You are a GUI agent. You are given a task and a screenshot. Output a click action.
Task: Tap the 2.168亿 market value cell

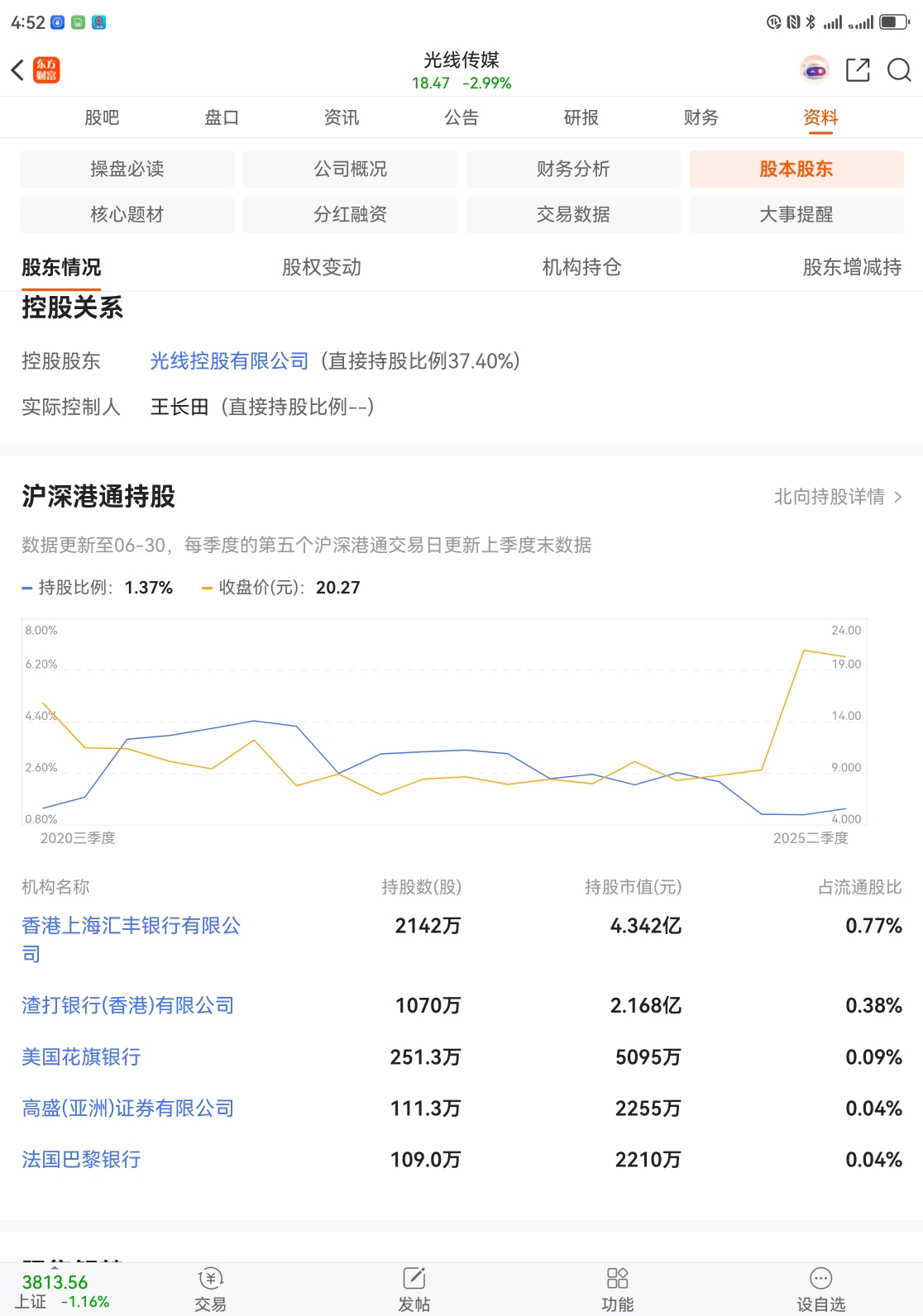click(x=645, y=1005)
